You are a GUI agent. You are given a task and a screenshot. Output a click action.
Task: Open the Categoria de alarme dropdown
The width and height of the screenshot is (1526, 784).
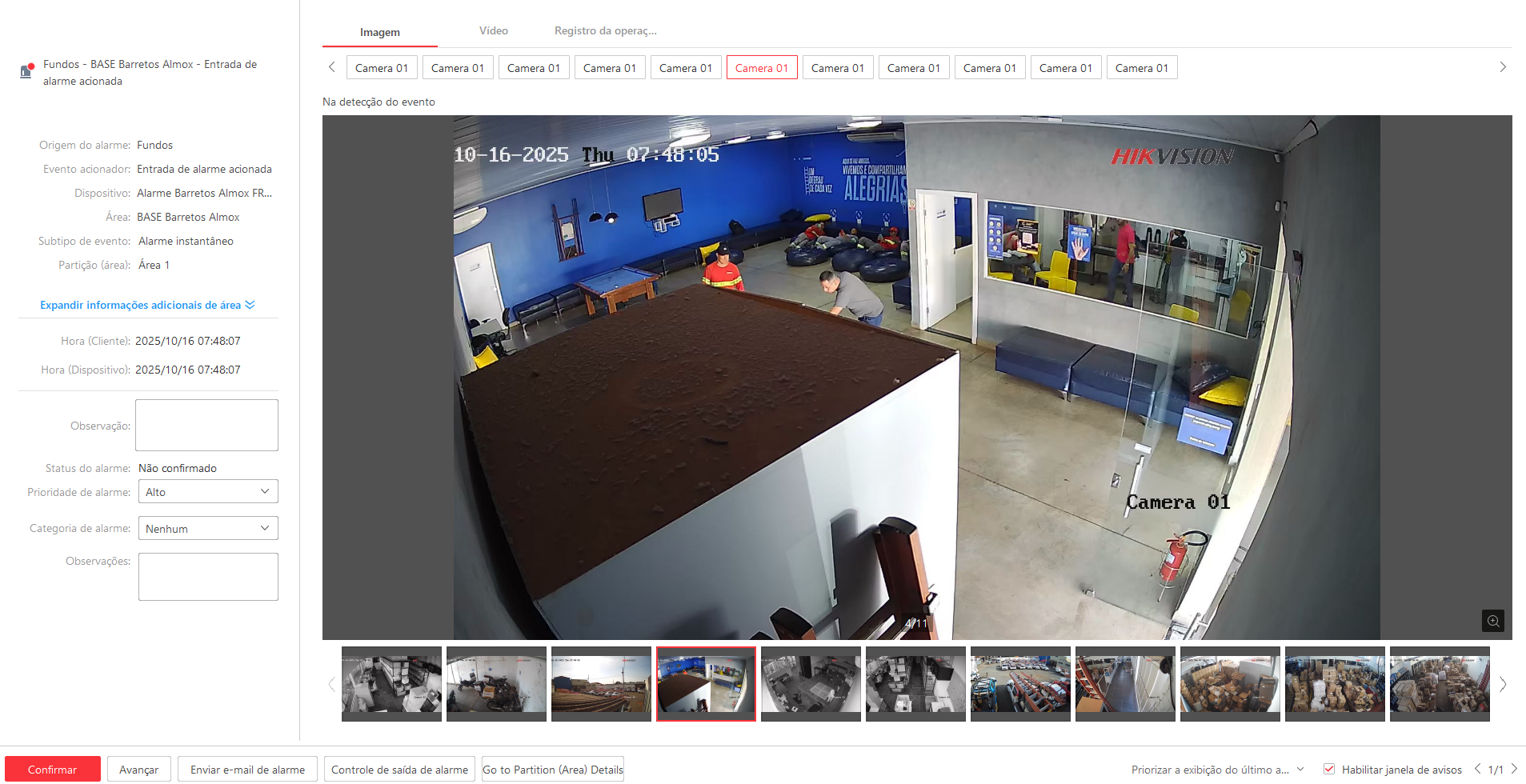pos(208,529)
